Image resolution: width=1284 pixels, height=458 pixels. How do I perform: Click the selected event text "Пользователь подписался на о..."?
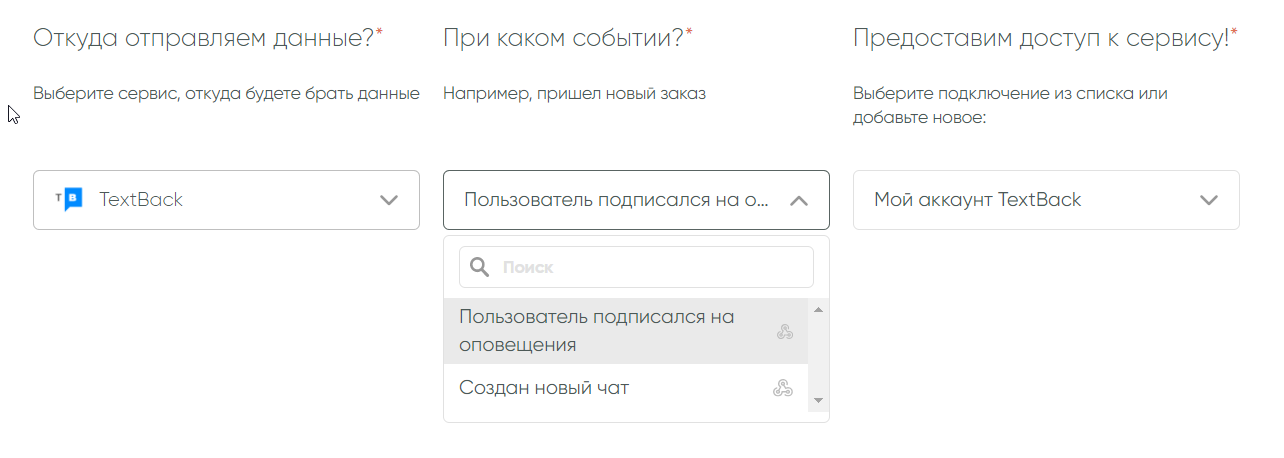pos(616,200)
